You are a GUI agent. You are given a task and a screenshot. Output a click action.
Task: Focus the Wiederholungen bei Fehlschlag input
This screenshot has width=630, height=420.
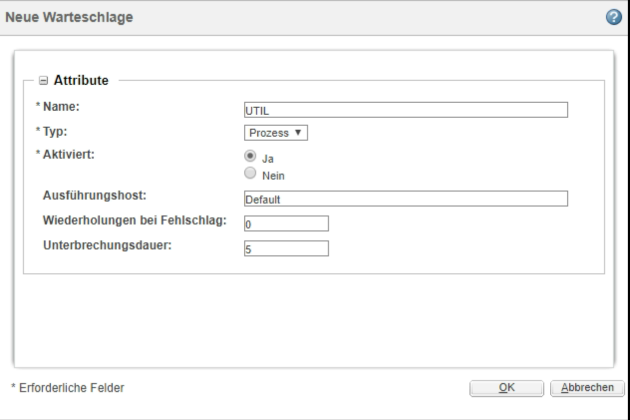click(286, 224)
